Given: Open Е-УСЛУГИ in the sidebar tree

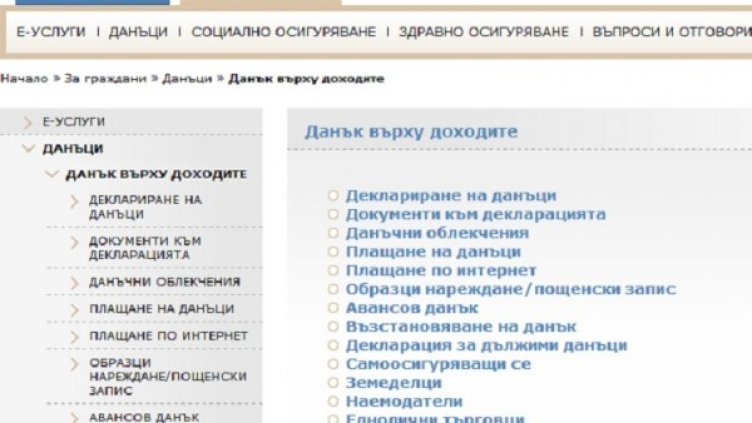Looking at the screenshot, I should 73,122.
